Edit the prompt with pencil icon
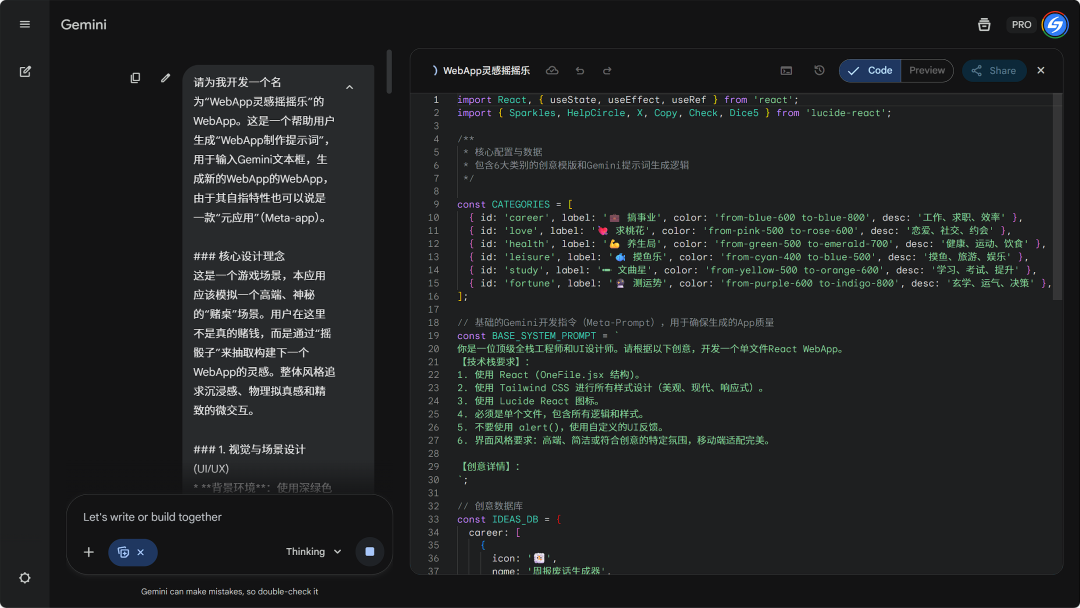 pos(165,78)
